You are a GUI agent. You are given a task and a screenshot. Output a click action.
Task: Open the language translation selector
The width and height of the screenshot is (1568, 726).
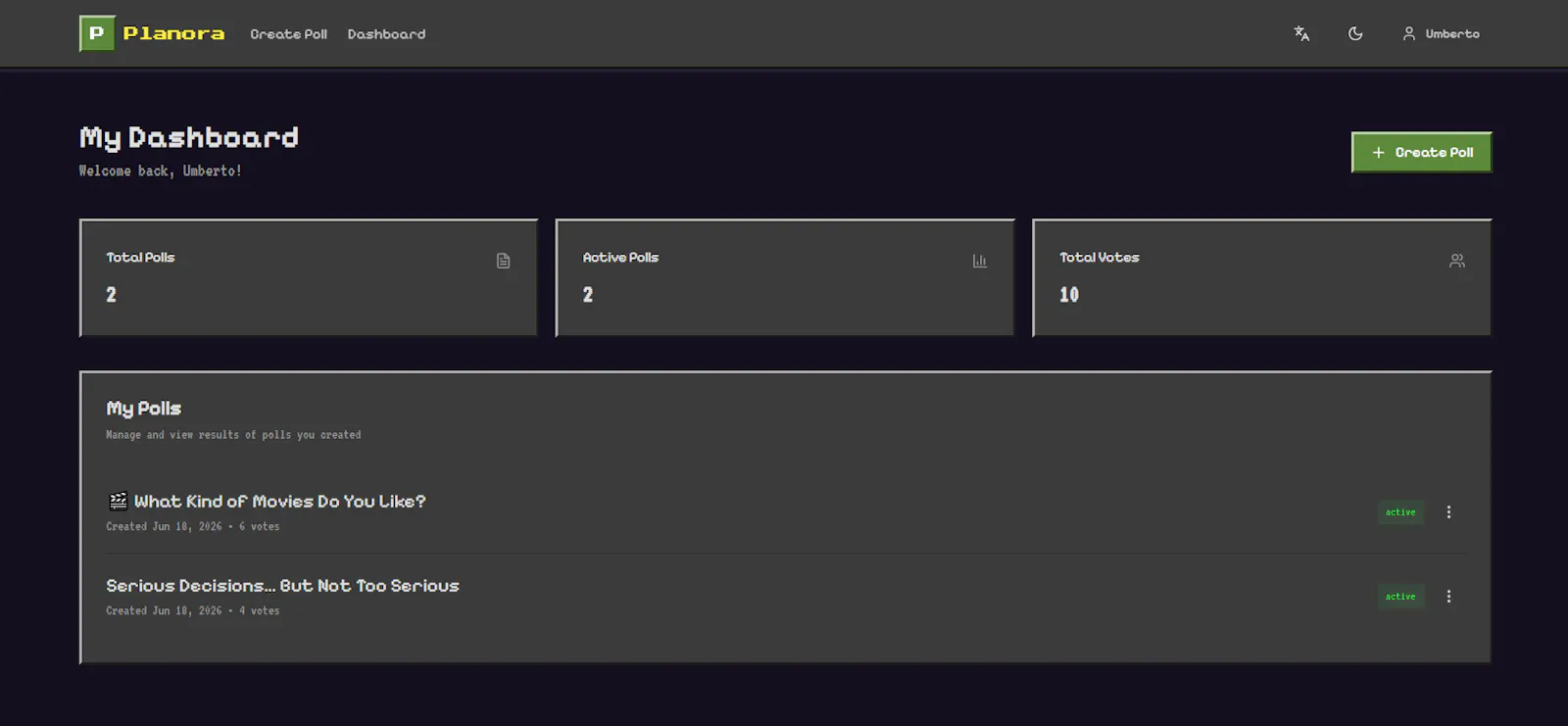tap(1301, 33)
